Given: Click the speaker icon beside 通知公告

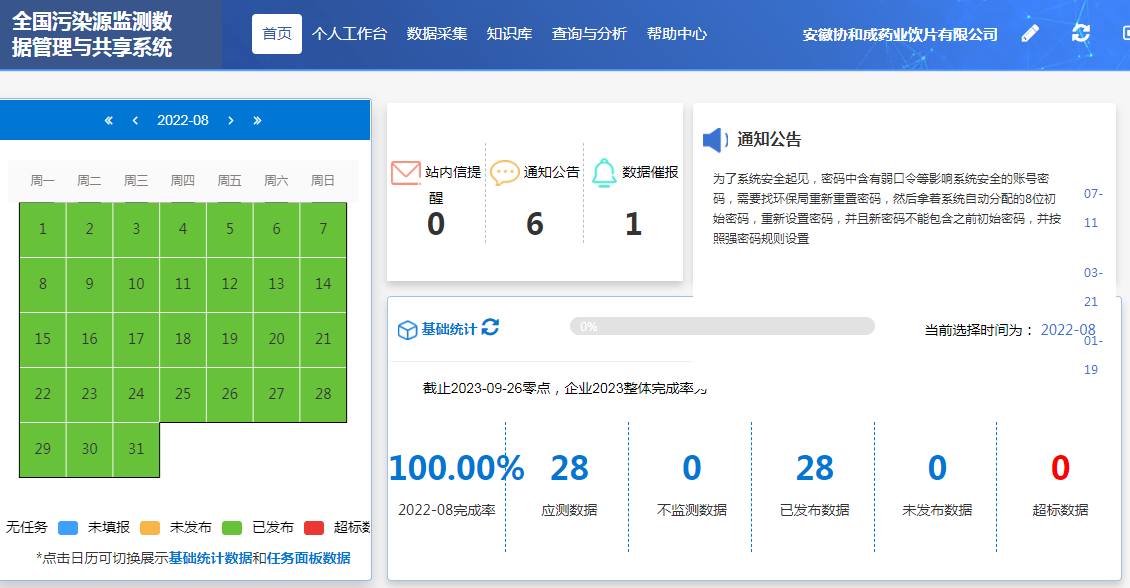Looking at the screenshot, I should pyautogui.click(x=715, y=140).
